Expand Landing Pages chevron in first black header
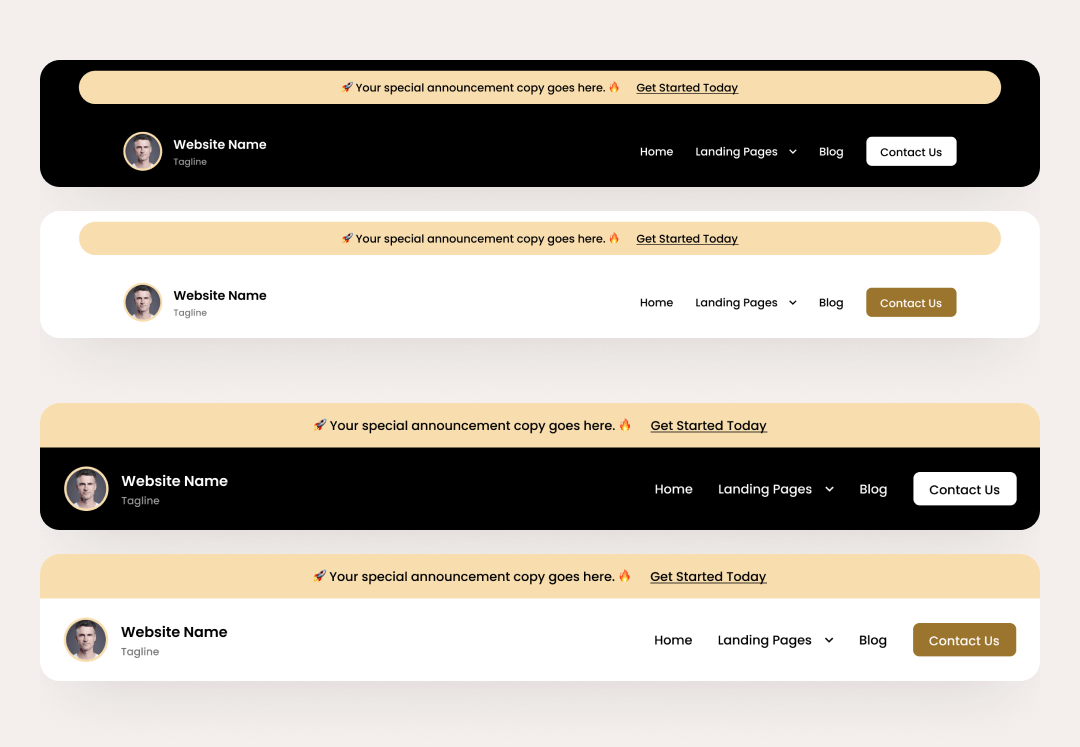This screenshot has width=1080, height=747. click(793, 151)
